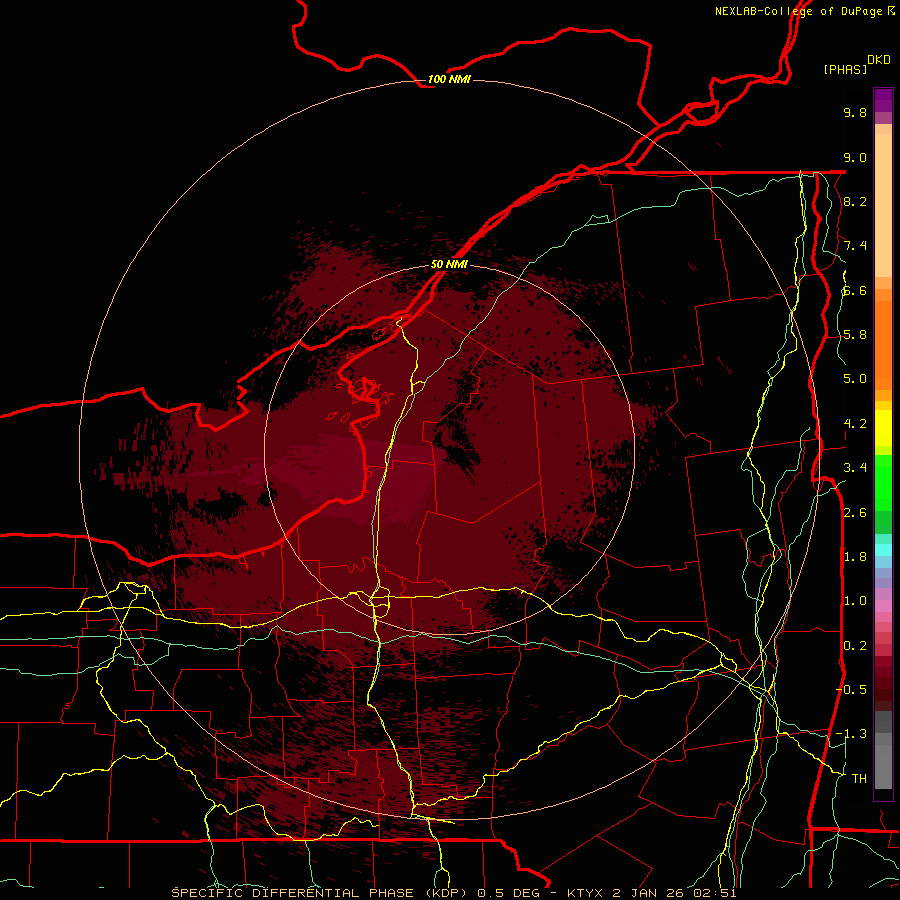Click the [PHAS] legend unit label
Image resolution: width=900 pixels, height=900 pixels.
click(845, 69)
